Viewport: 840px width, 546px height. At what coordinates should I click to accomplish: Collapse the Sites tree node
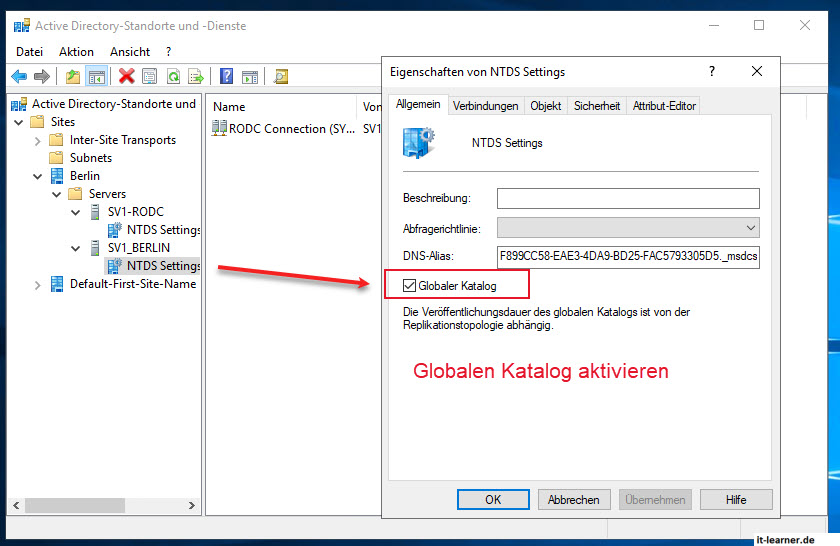(x=19, y=122)
